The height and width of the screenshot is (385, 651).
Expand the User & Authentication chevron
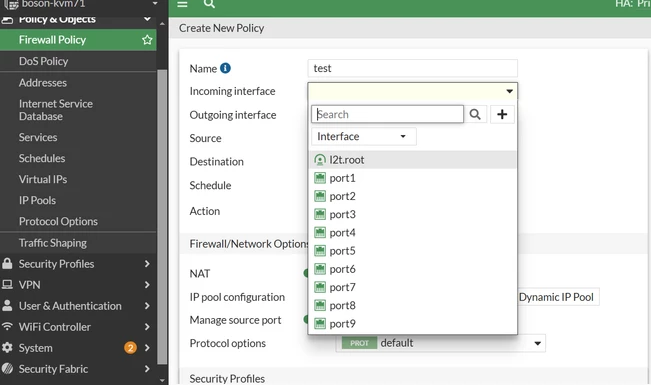[x=147, y=306]
